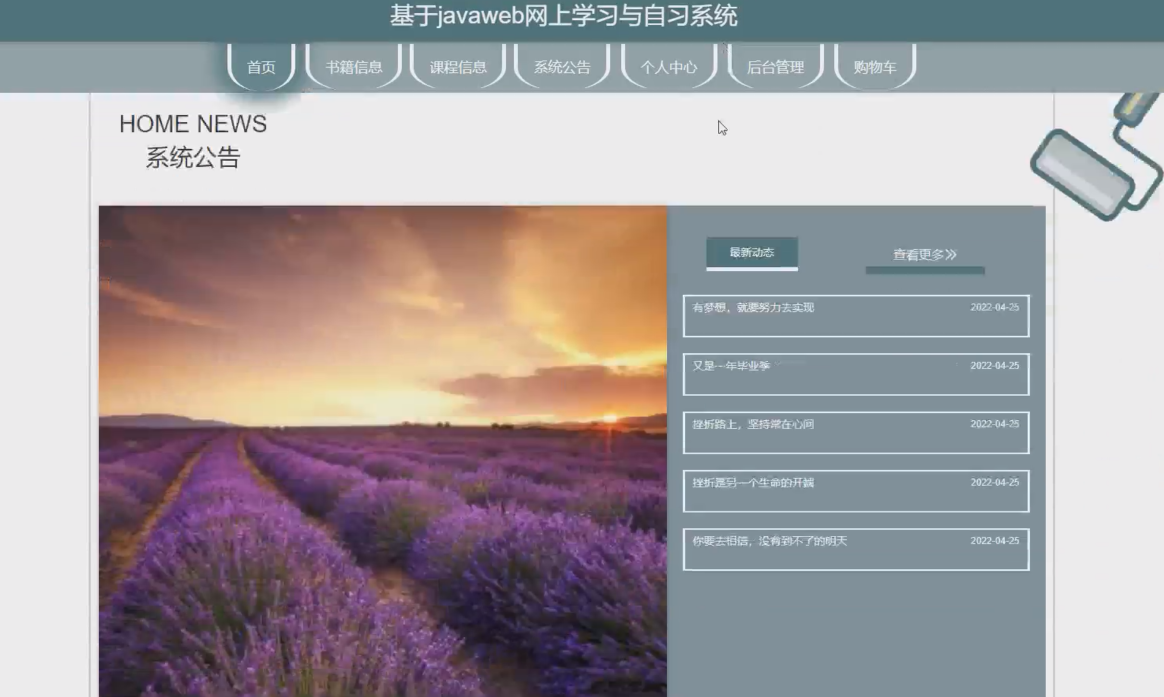Viewport: 1164px width, 697px height.
Task: Enter the 后台管理 admin management section
Action: pos(774,67)
